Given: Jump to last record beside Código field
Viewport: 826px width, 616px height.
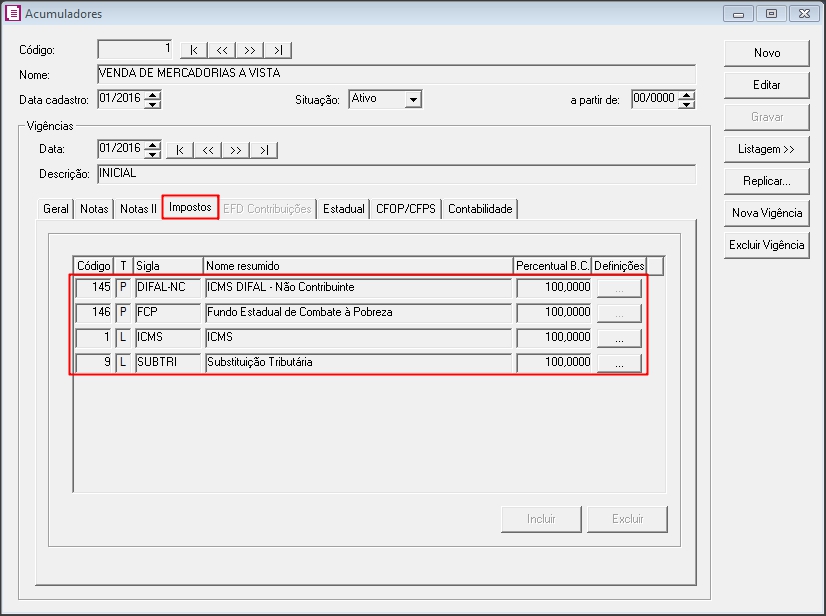Looking at the screenshot, I should [x=277, y=50].
